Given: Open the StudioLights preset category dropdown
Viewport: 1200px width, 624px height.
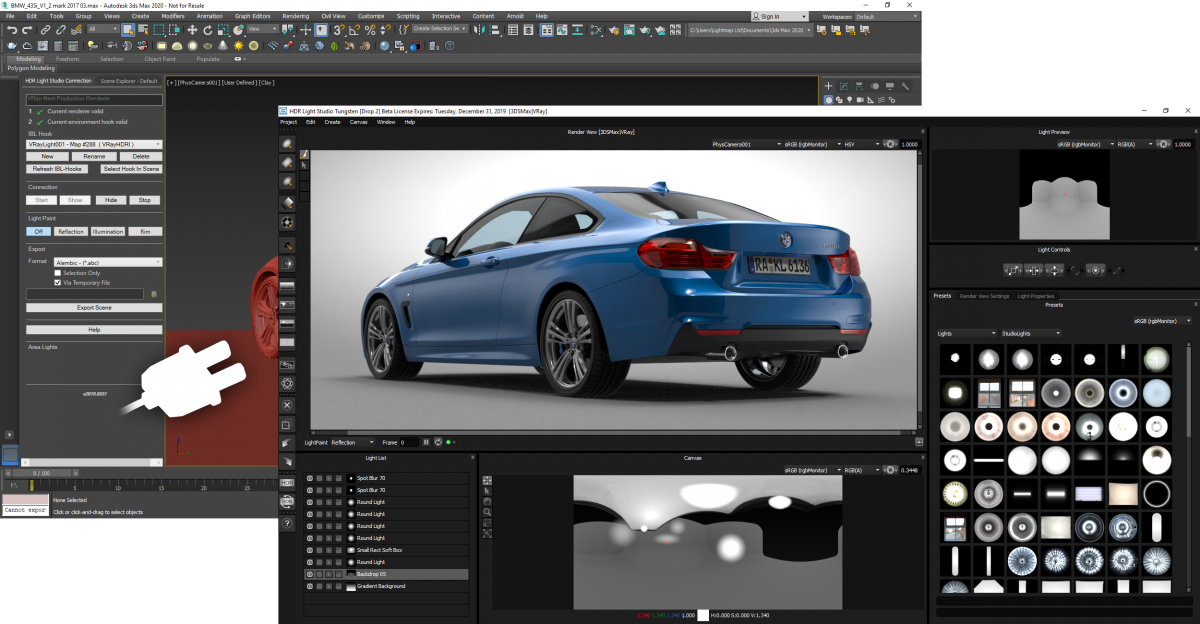Looking at the screenshot, I should (x=1031, y=333).
